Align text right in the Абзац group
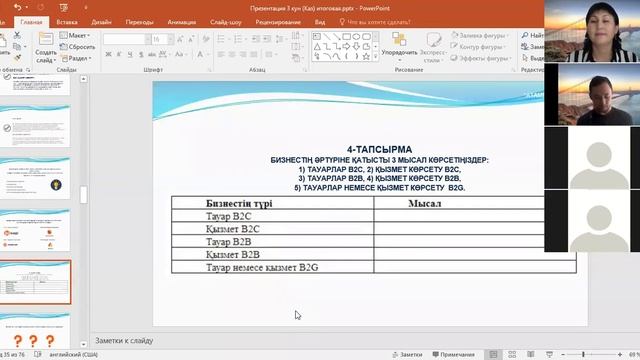This screenshot has height=360, width=640. (243, 54)
